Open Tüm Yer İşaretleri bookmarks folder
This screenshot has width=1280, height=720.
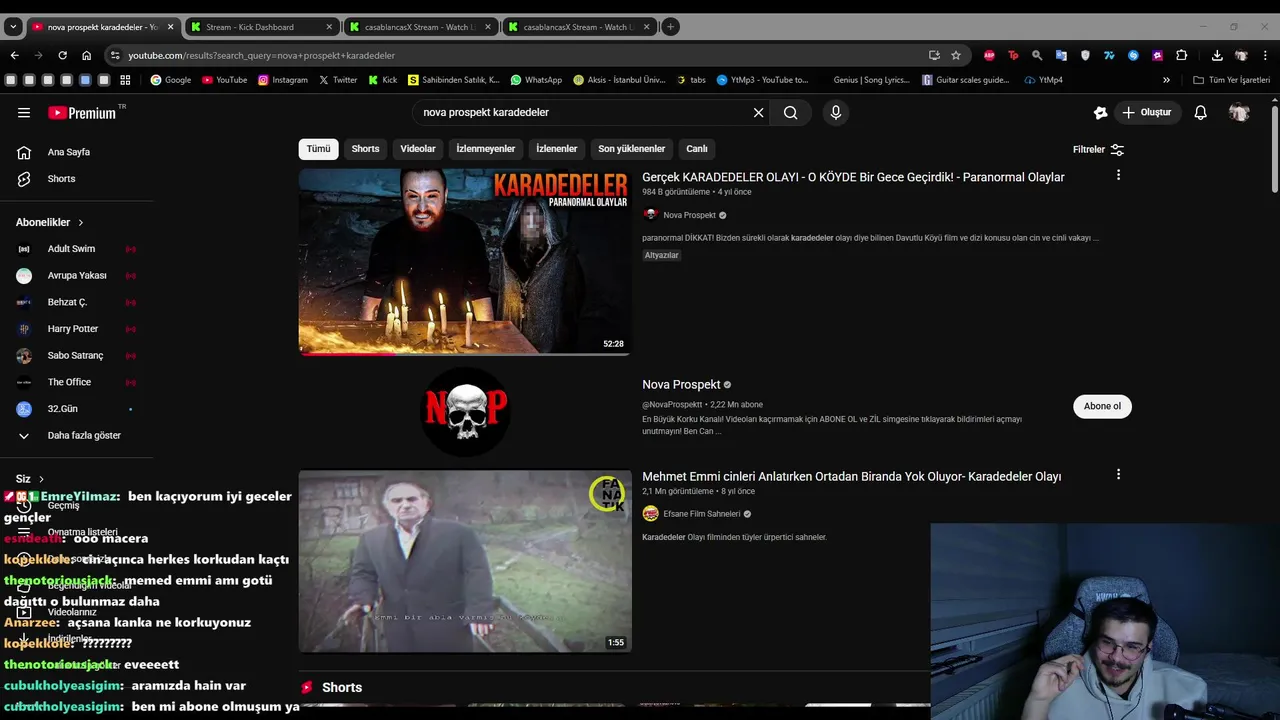[x=1231, y=80]
